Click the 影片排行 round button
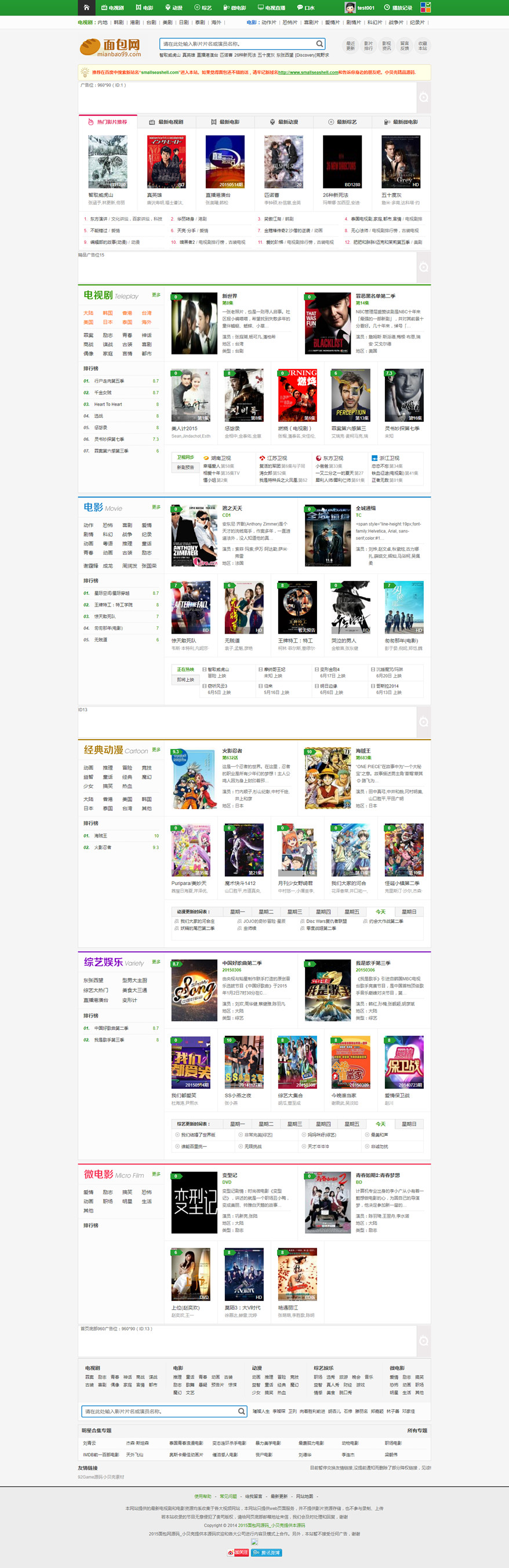This screenshot has height=1568, width=509. (x=368, y=46)
